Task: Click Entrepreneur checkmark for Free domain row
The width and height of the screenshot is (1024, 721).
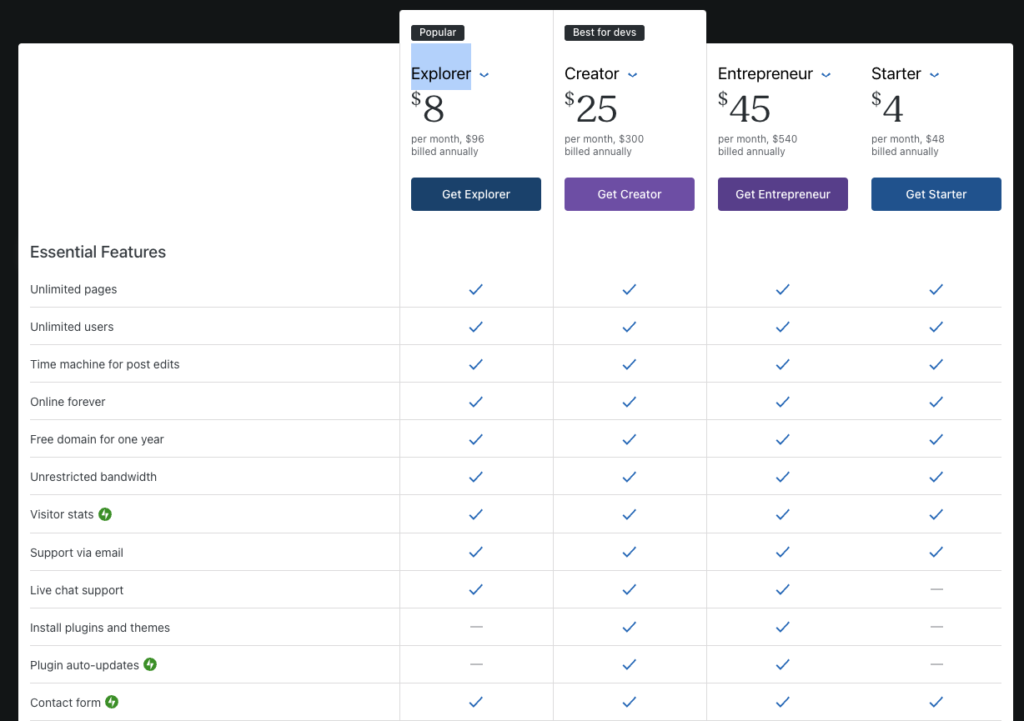Action: 783,439
